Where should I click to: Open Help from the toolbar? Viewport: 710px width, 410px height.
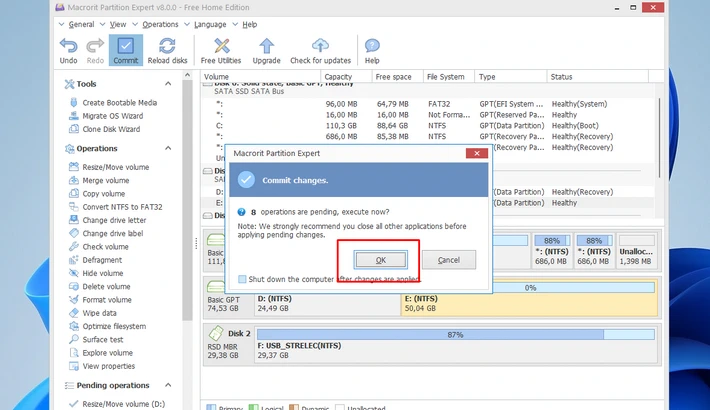pyautogui.click(x=372, y=50)
